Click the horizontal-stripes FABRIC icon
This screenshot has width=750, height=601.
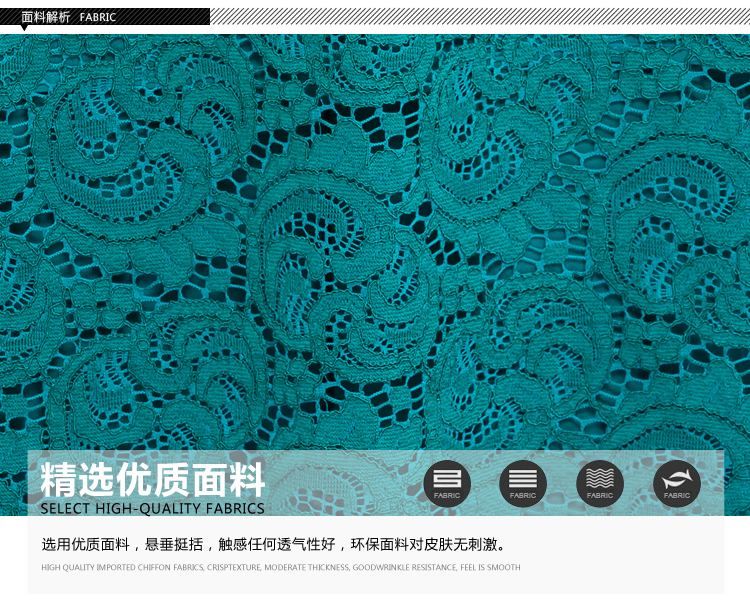tap(523, 483)
